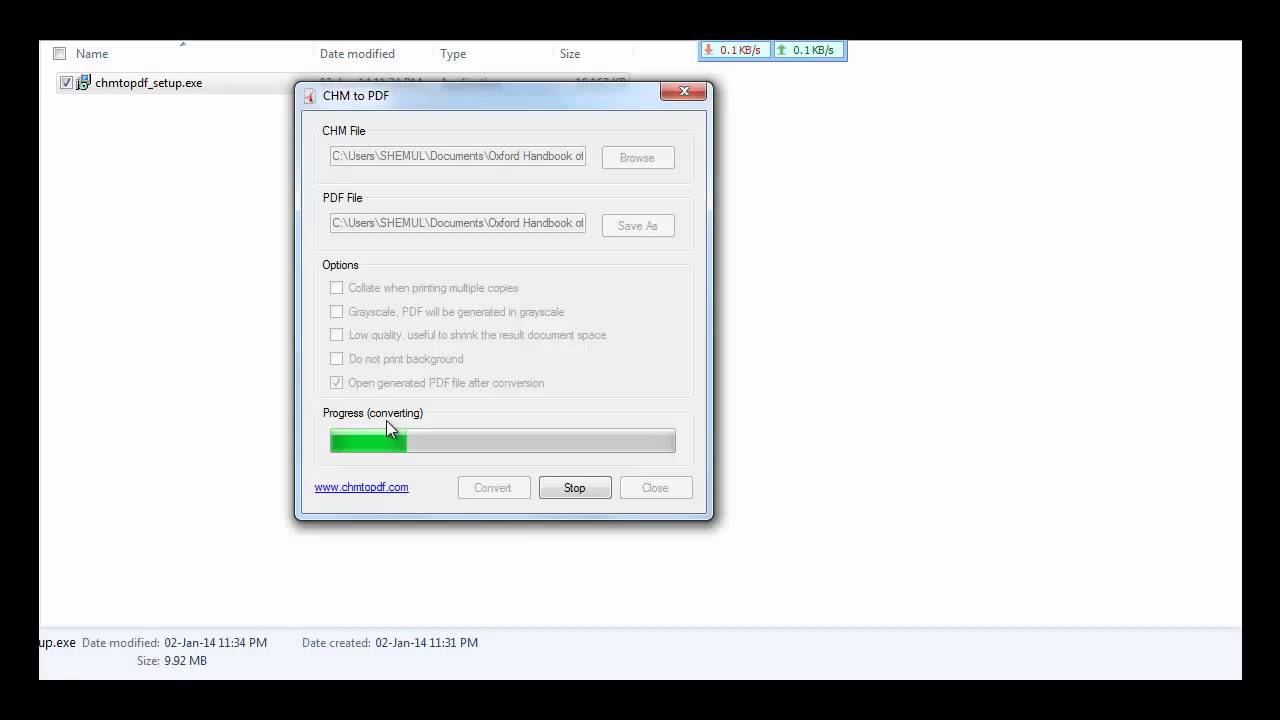Sort the file list by the Date modified column

[357, 54]
